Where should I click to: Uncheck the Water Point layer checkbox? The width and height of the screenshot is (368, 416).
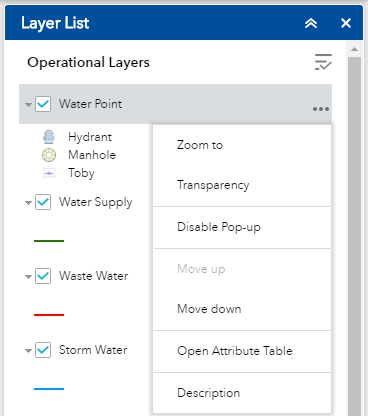point(43,104)
